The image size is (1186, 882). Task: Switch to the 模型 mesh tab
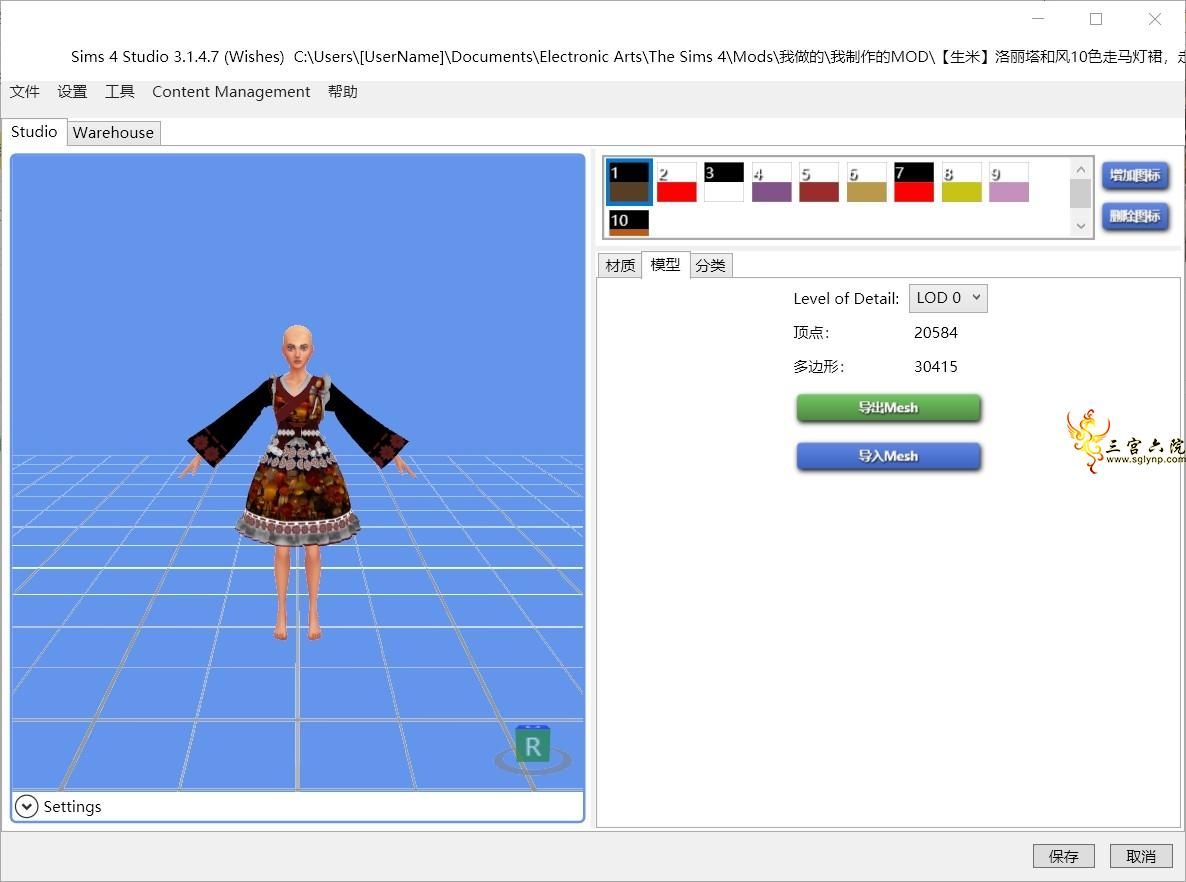point(666,265)
